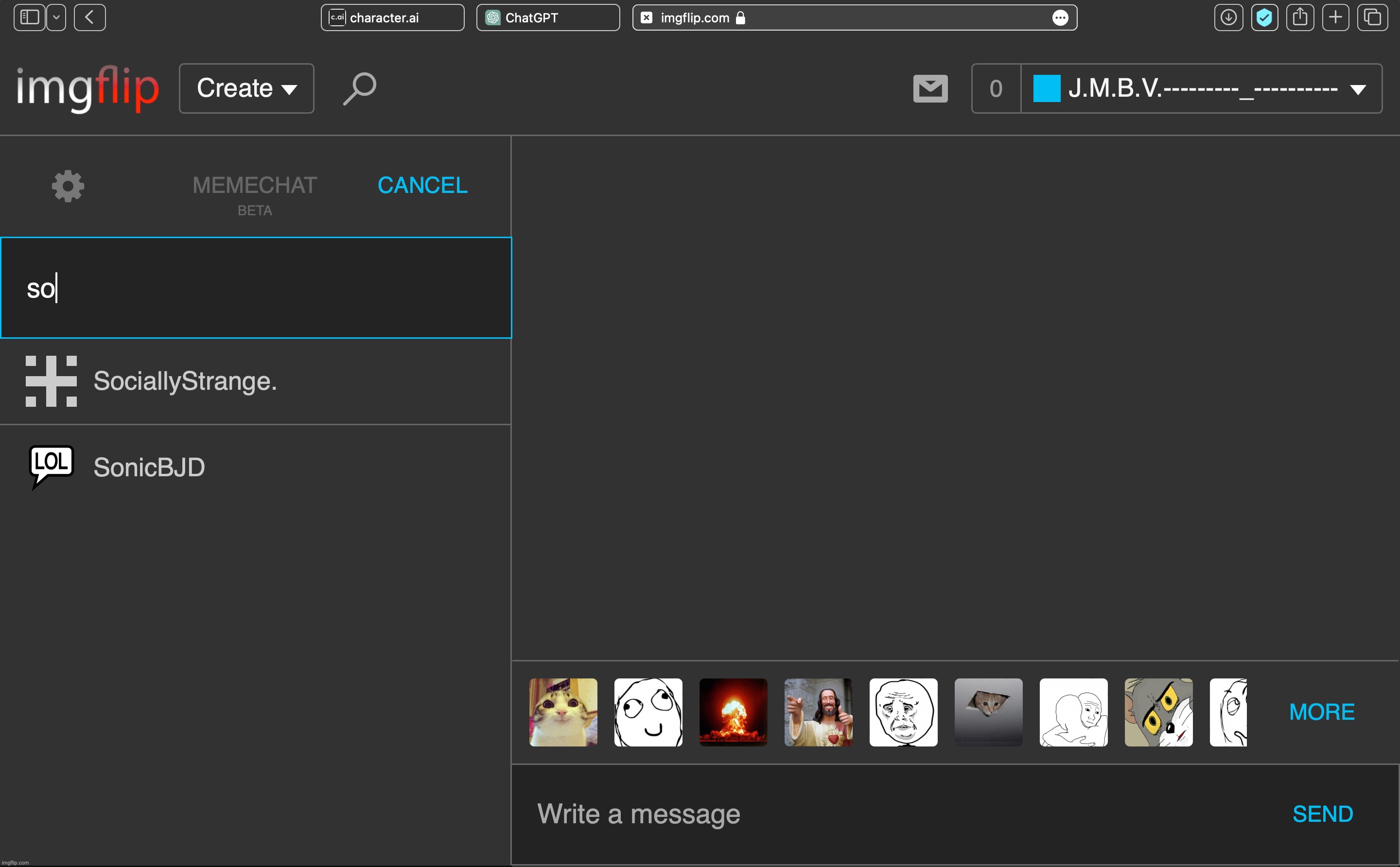
Task: Switch to the ChatGPT tab
Action: pyautogui.click(x=548, y=17)
